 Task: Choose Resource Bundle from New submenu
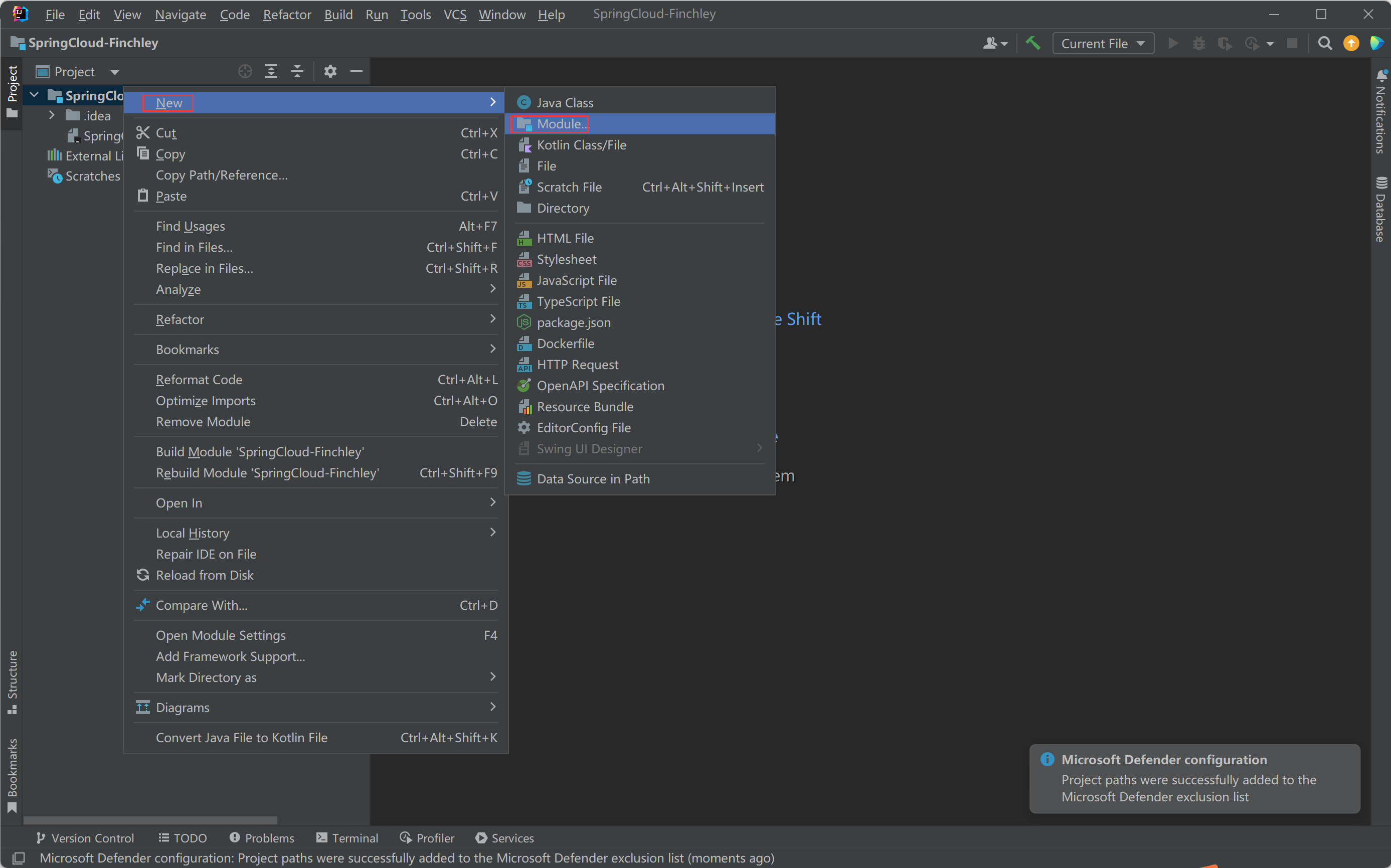point(639,407)
